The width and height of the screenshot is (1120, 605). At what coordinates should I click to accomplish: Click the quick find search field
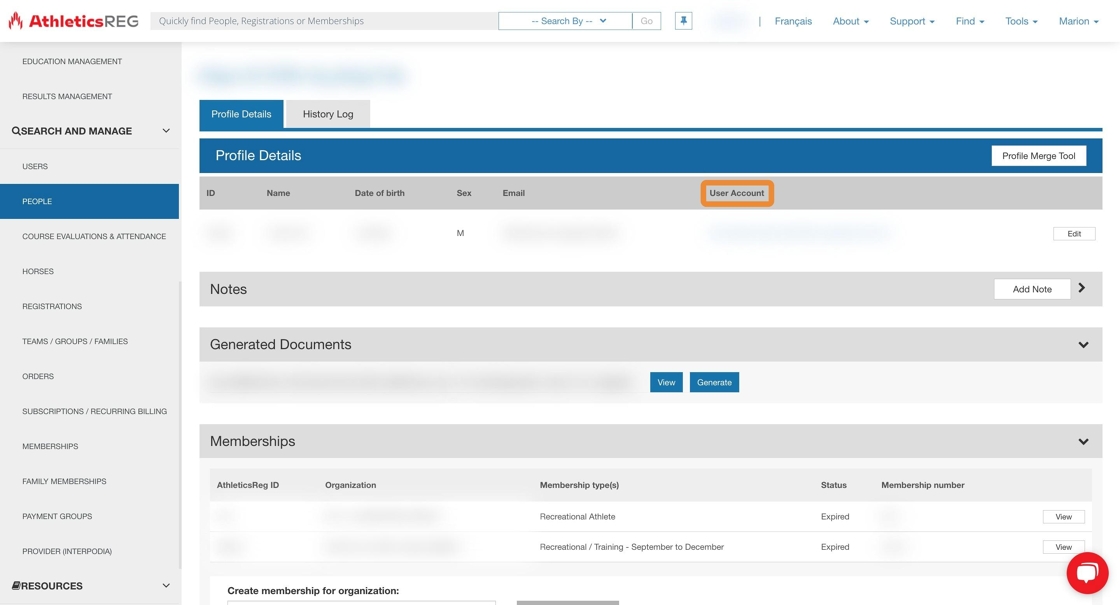tap(324, 21)
